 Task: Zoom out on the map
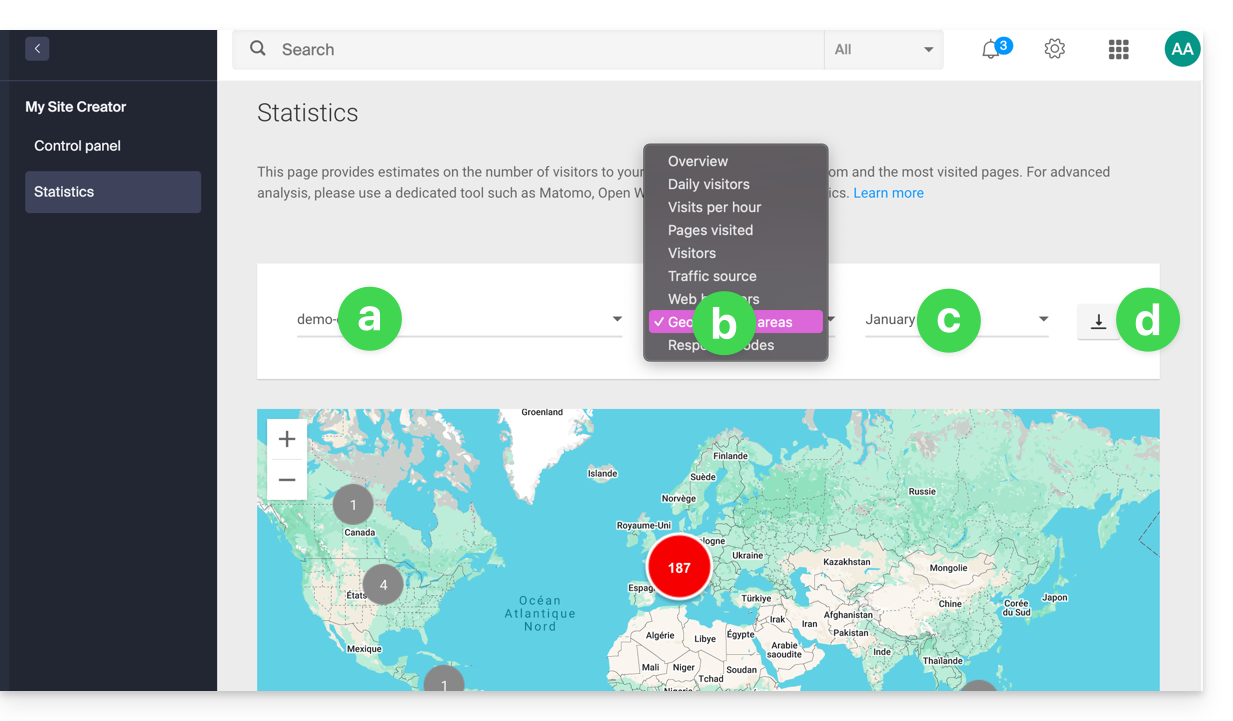[287, 480]
